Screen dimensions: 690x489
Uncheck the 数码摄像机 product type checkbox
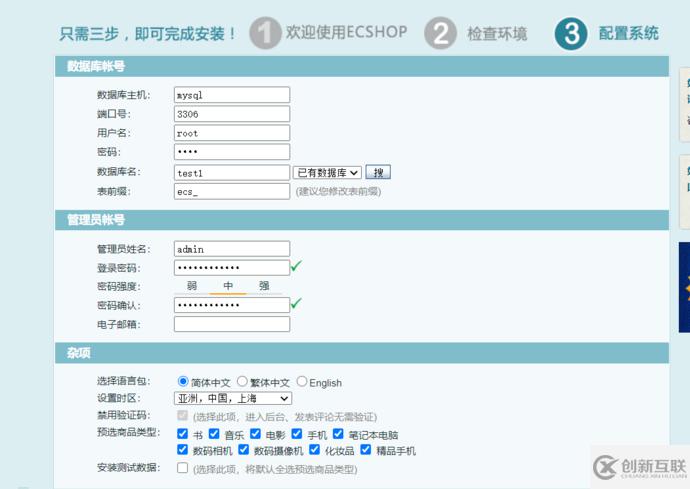pos(243,449)
